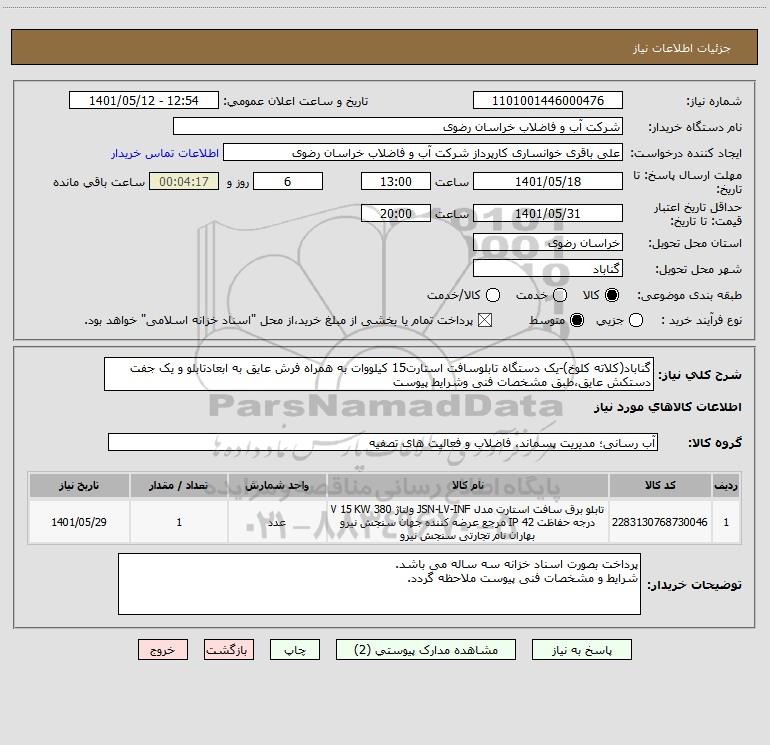Choose the جزیی purchase type radio

636,321
